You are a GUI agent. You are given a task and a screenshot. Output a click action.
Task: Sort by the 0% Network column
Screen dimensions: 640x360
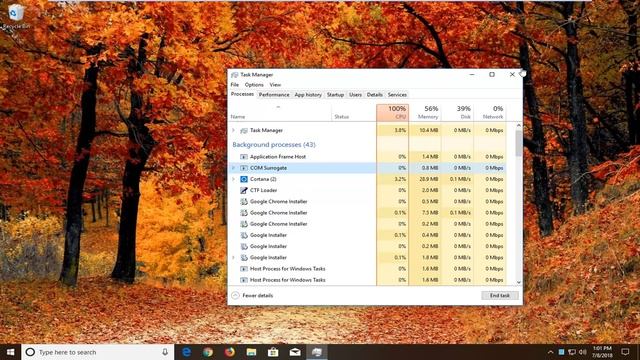click(x=490, y=113)
